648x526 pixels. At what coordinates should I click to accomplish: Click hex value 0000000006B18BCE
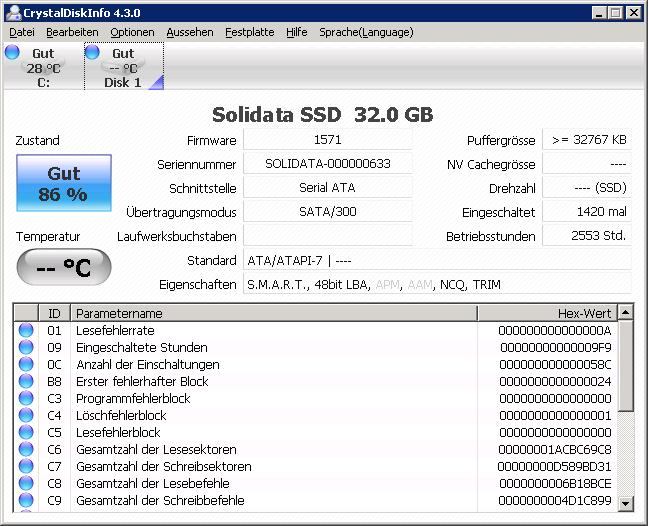coord(555,483)
